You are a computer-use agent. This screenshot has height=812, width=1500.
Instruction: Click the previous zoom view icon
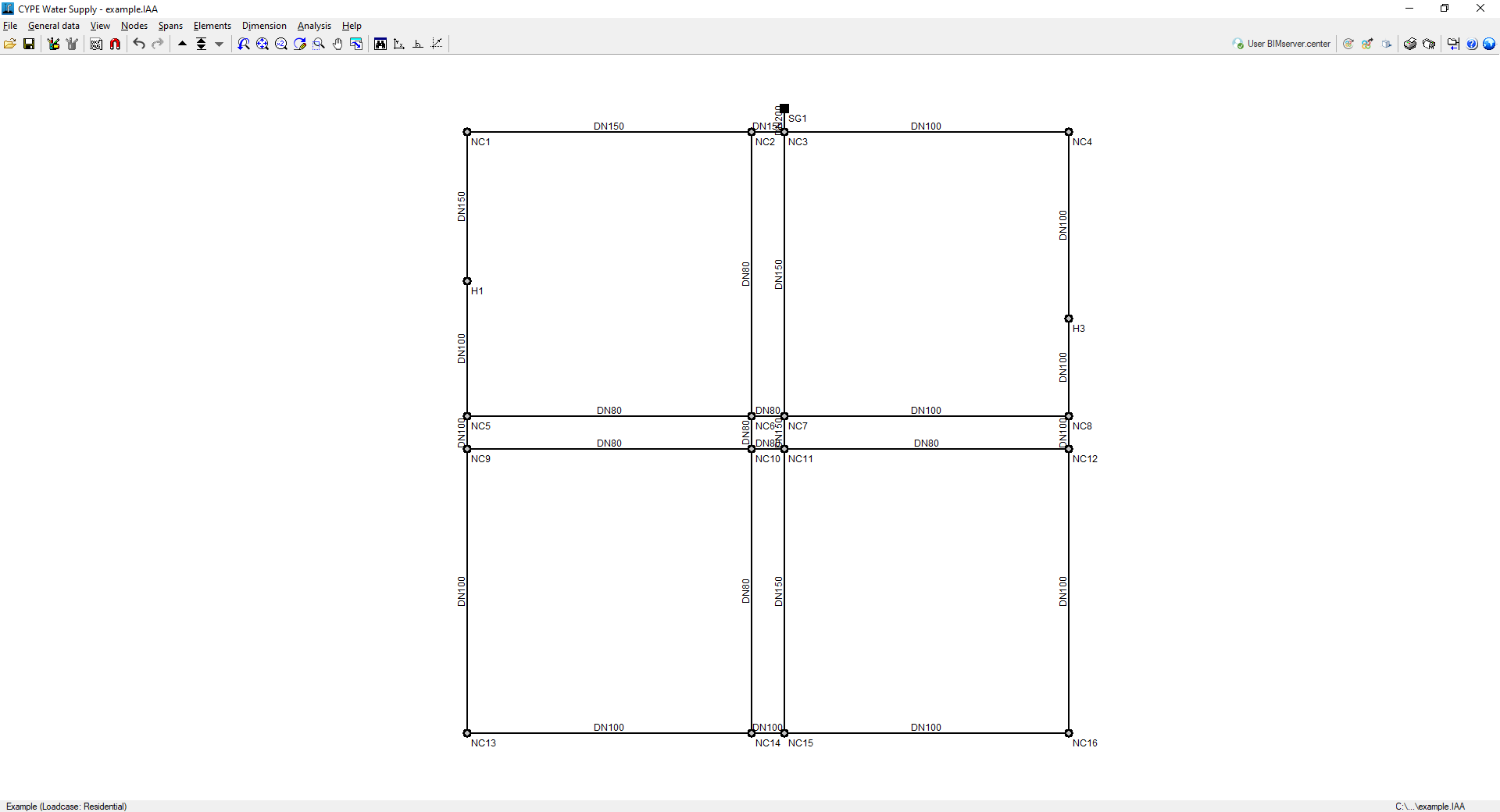244,44
